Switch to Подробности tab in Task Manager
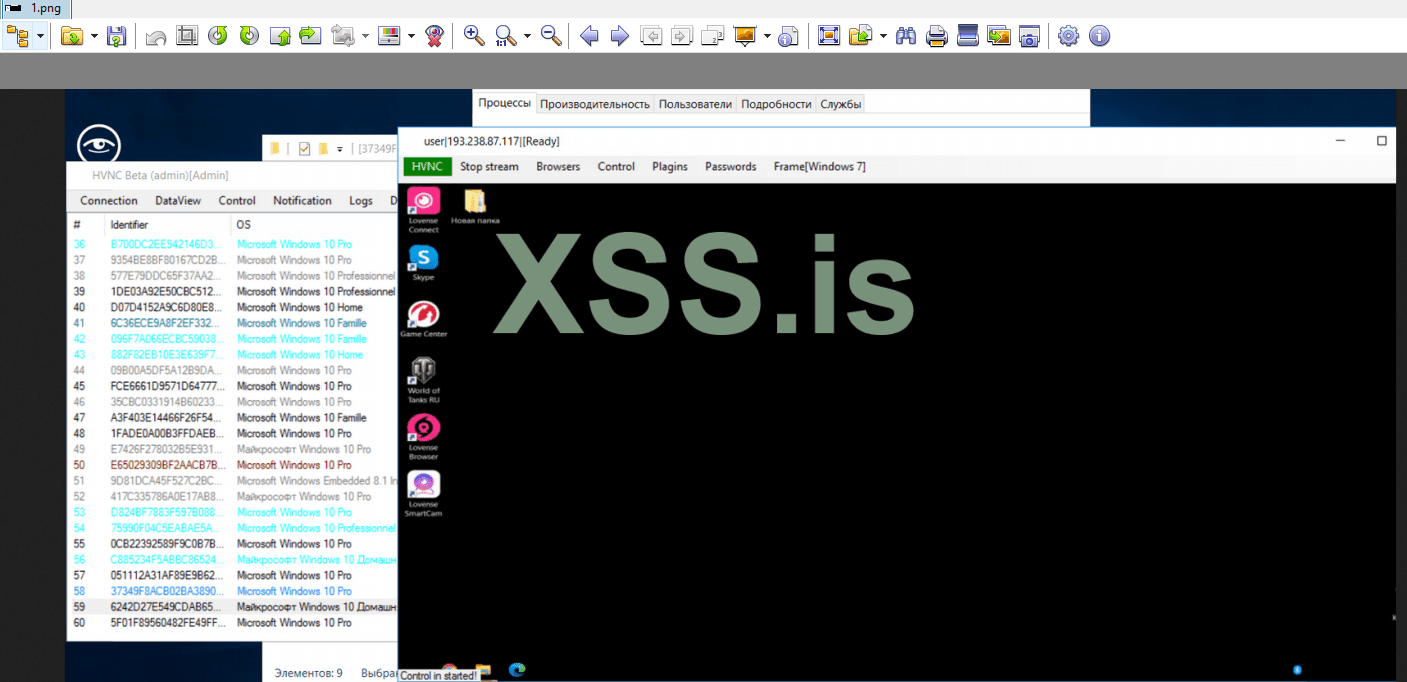1407x682 pixels. (776, 104)
